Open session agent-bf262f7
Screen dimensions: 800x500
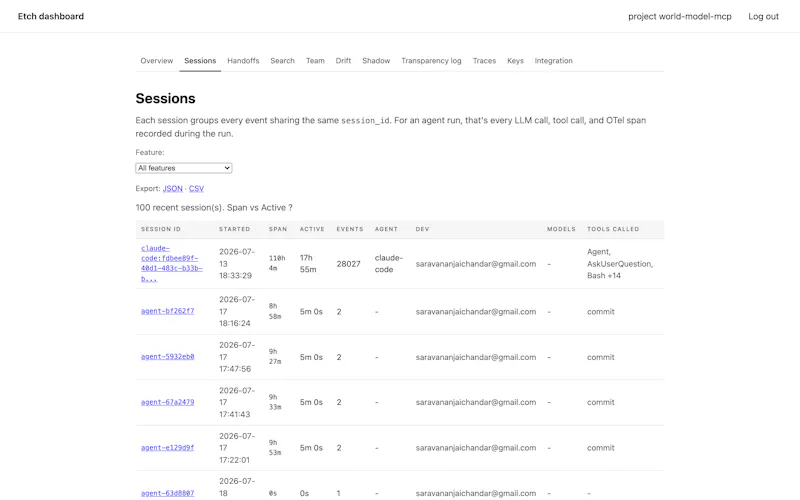coord(167,311)
